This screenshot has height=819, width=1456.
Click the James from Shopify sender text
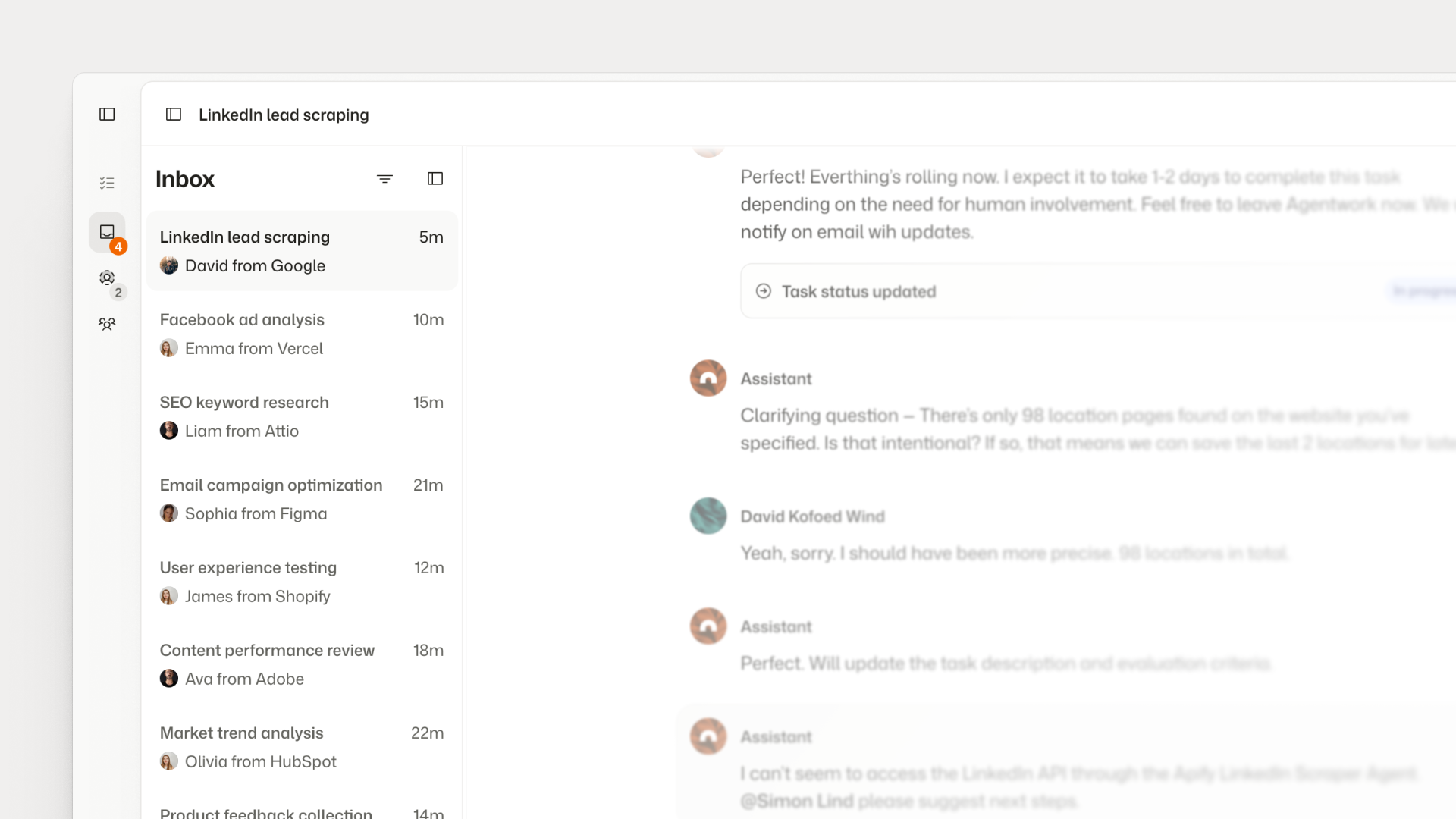pos(258,597)
